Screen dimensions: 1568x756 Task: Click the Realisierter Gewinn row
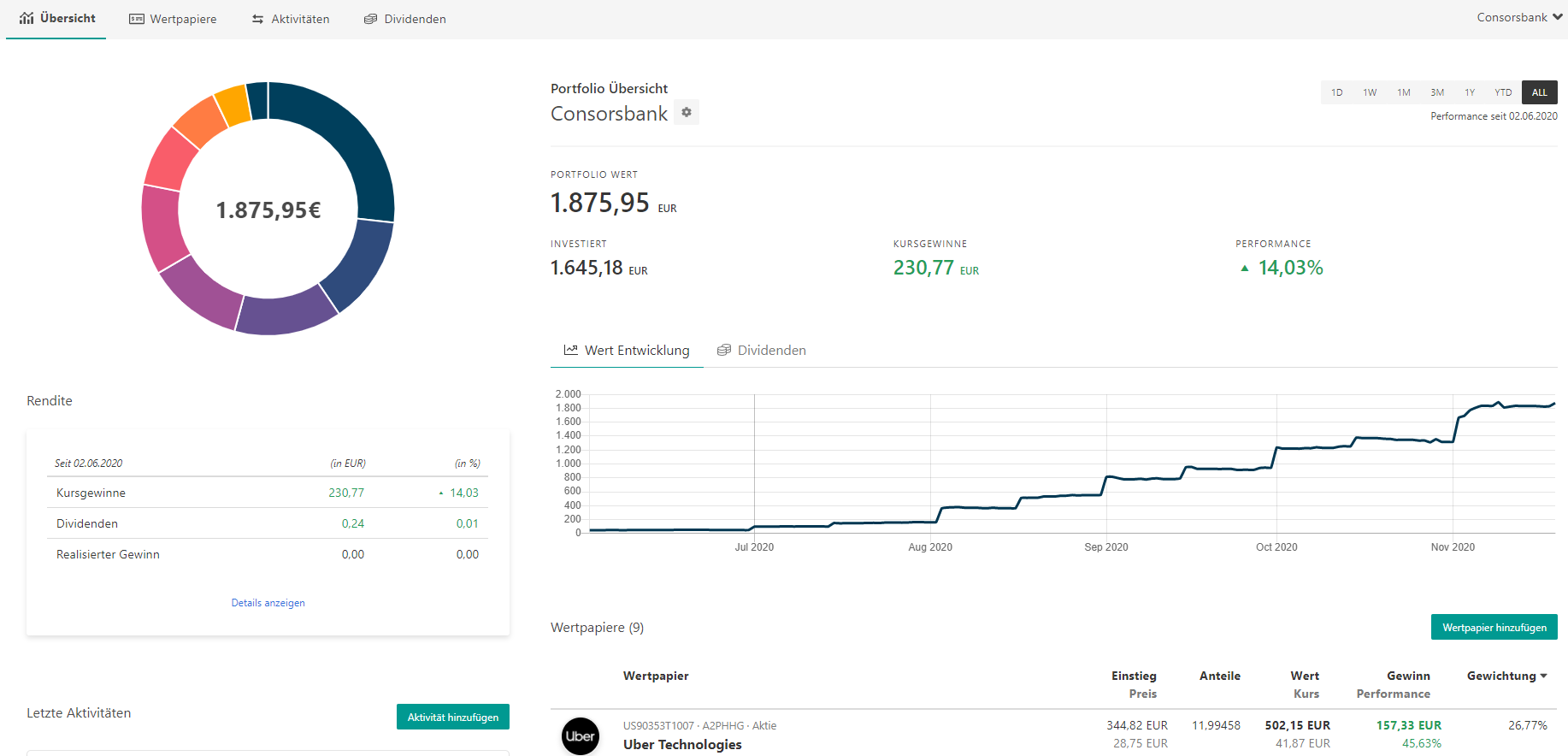coord(268,554)
